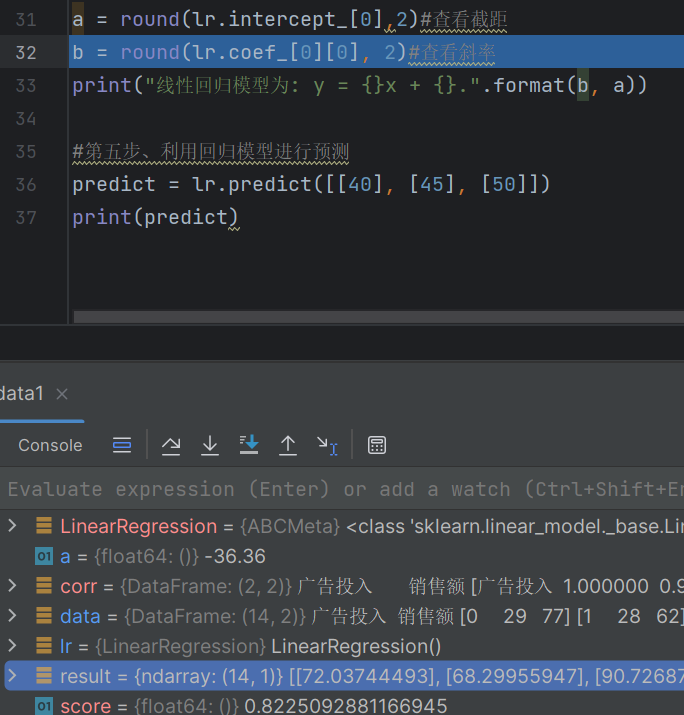Click the score value 0.8225092881166945
684x715 pixels.
pos(346,706)
